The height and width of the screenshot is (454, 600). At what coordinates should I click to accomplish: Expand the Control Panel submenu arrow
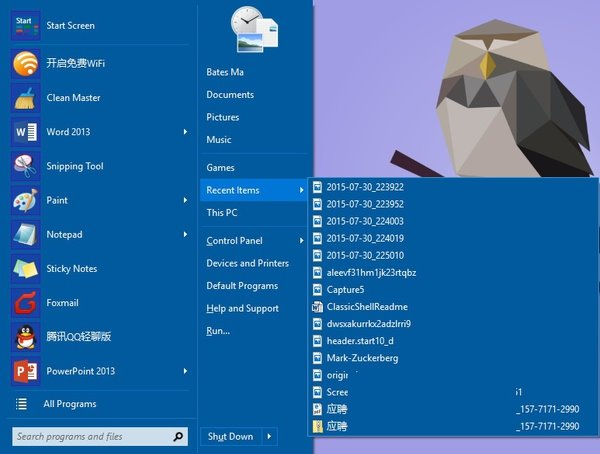tap(301, 241)
